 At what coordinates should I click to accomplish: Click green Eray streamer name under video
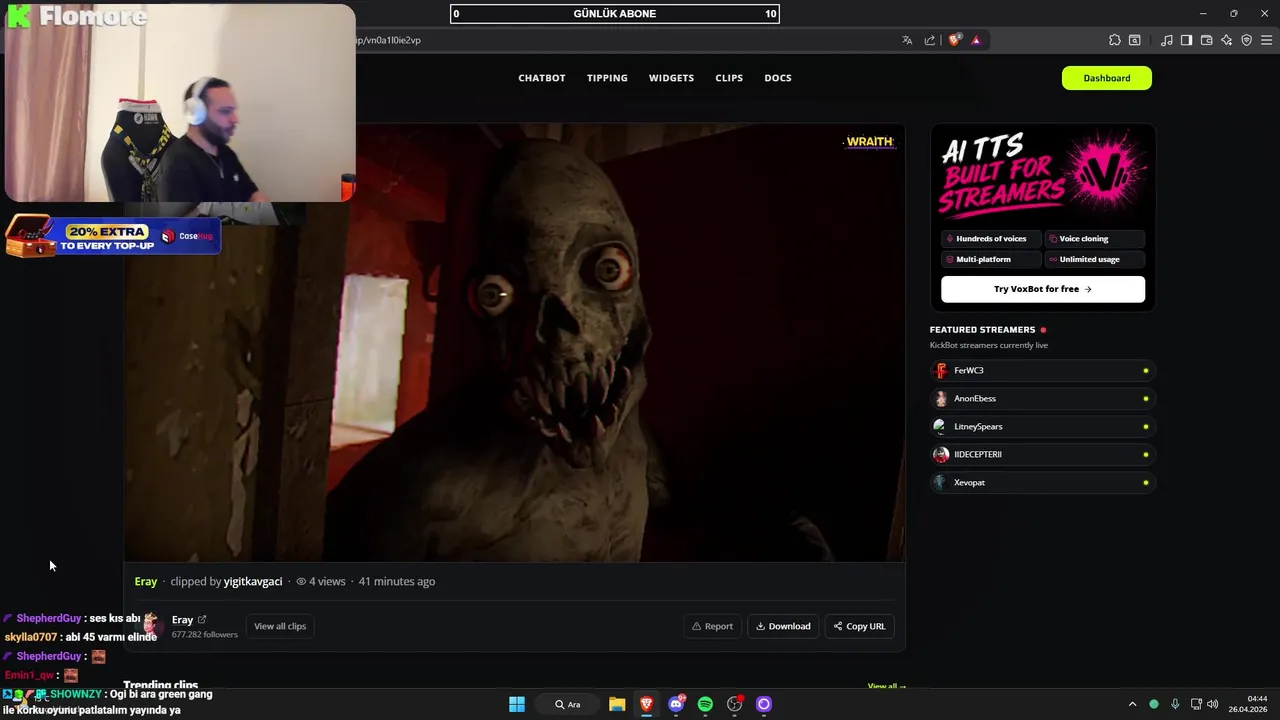pos(146,581)
